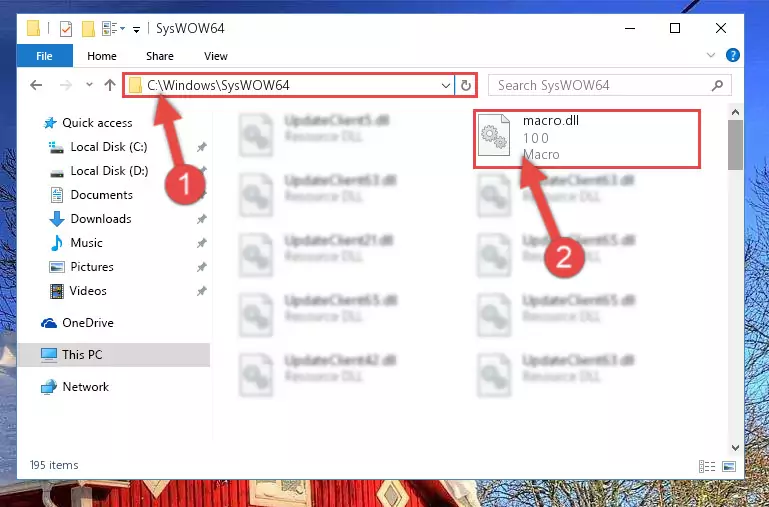Minimize the SysWOW64 window

630,28
